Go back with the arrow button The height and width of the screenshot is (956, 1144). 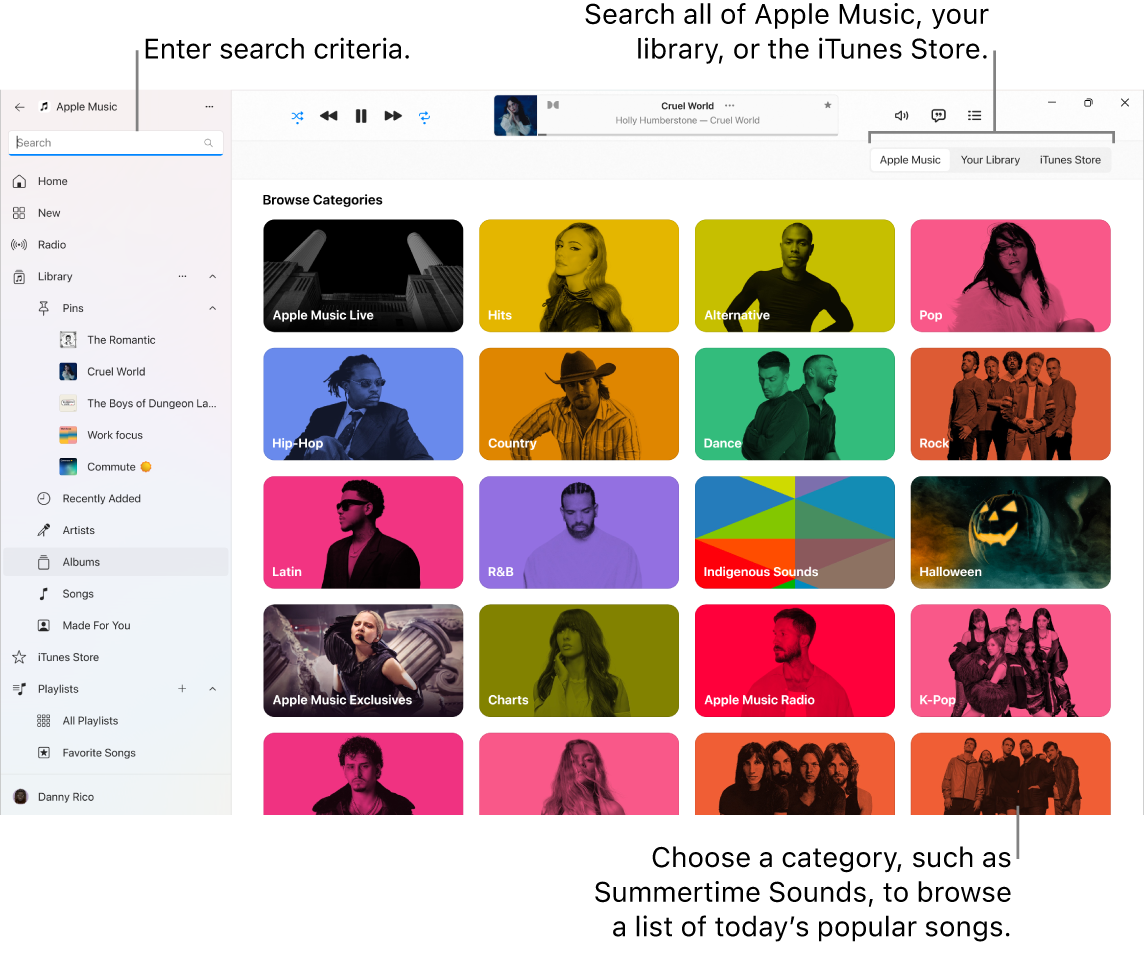[x=20, y=107]
